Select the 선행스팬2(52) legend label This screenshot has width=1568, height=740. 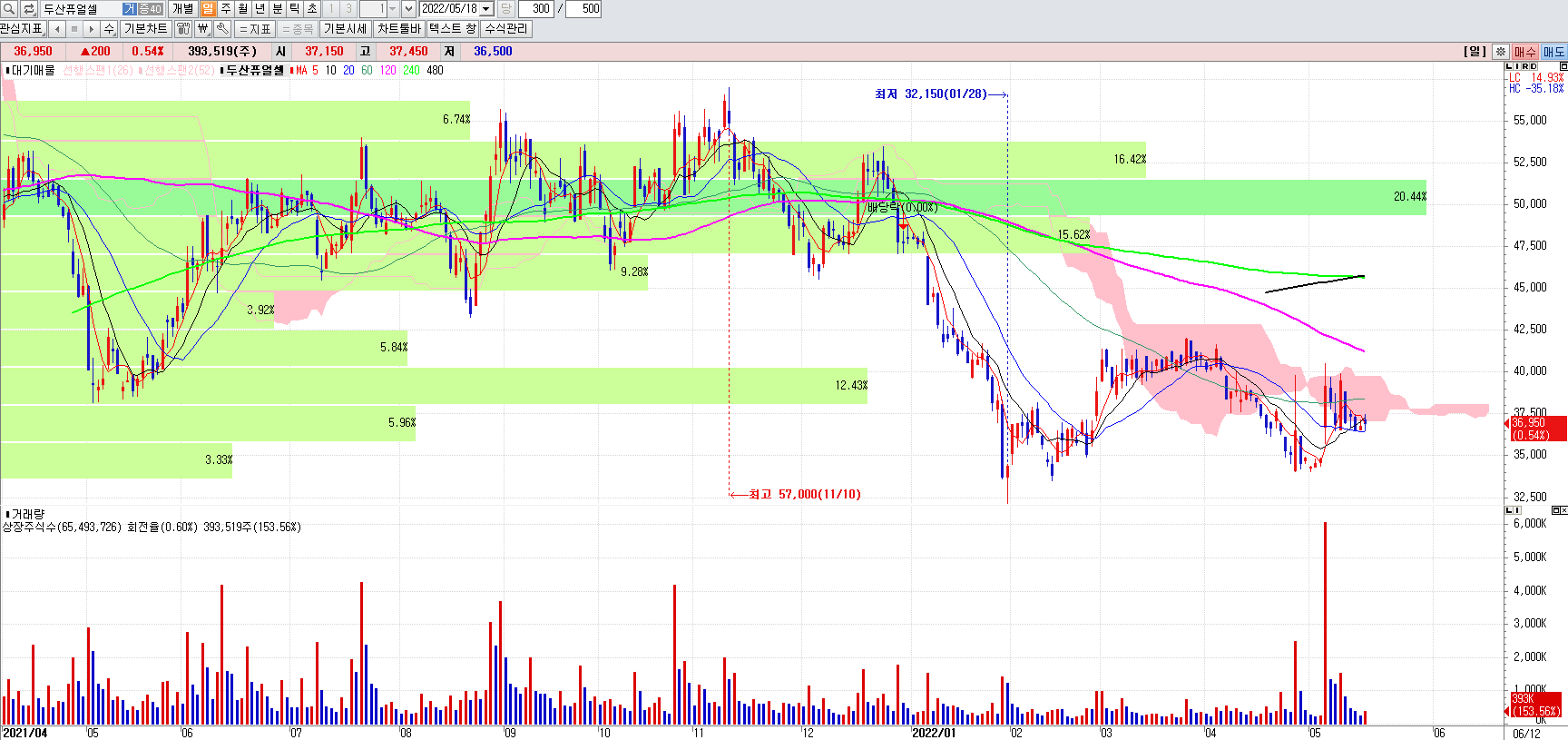pyautogui.click(x=177, y=70)
